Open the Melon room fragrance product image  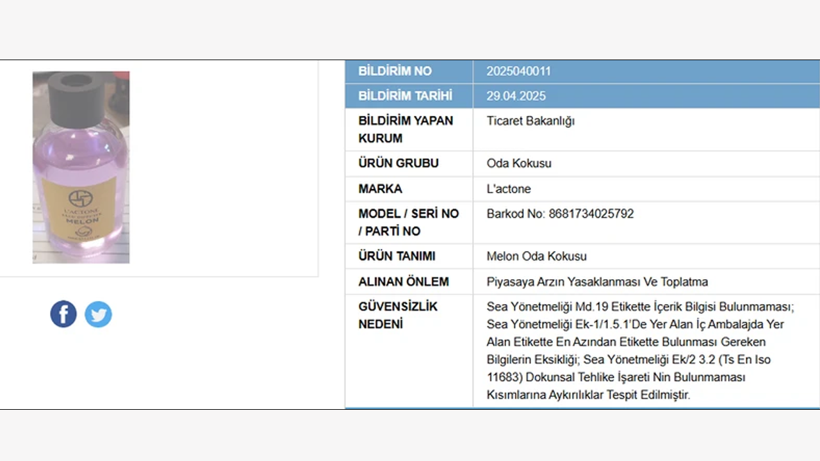81,167
